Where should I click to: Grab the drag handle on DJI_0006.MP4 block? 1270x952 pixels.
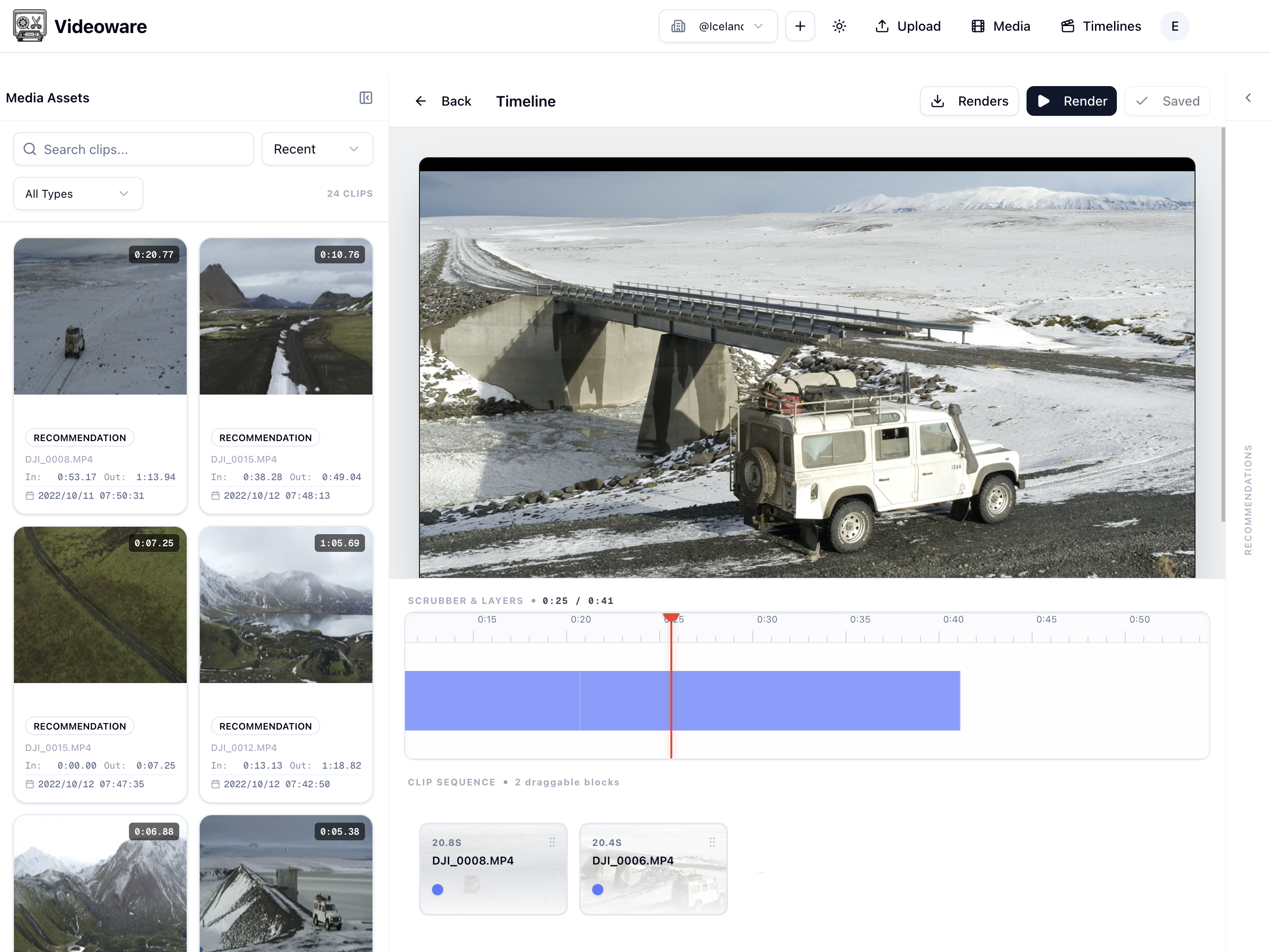coord(712,842)
